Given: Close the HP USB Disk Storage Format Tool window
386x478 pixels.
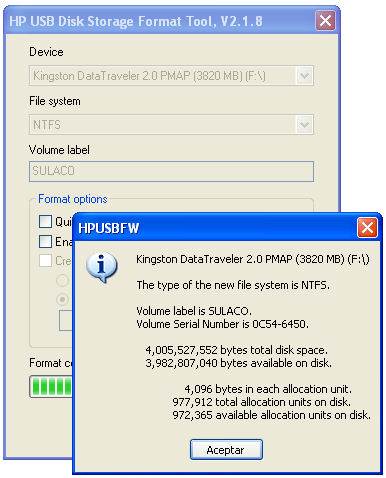Looking at the screenshot, I should coord(325,21).
